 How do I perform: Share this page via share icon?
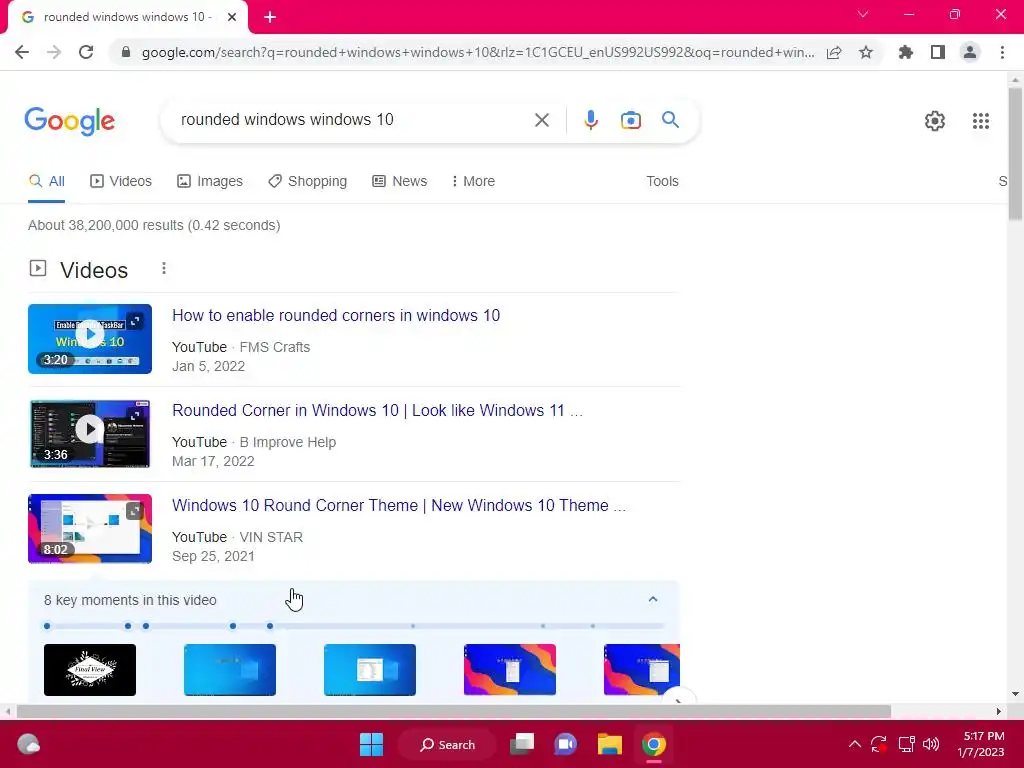coord(834,52)
